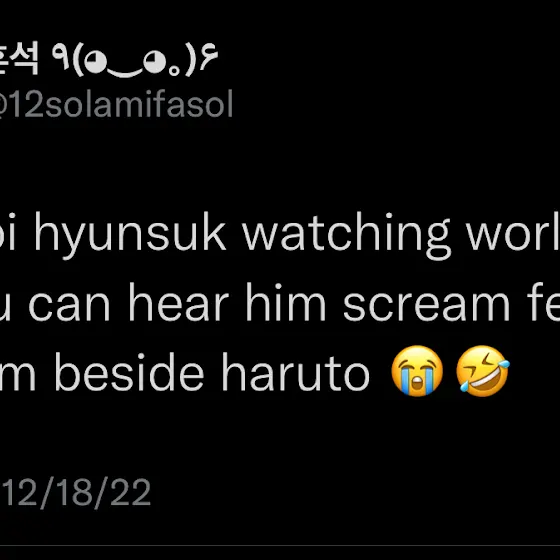Open the @12solamifasol profile handle
This screenshot has width=560, height=560.
(x=115, y=104)
